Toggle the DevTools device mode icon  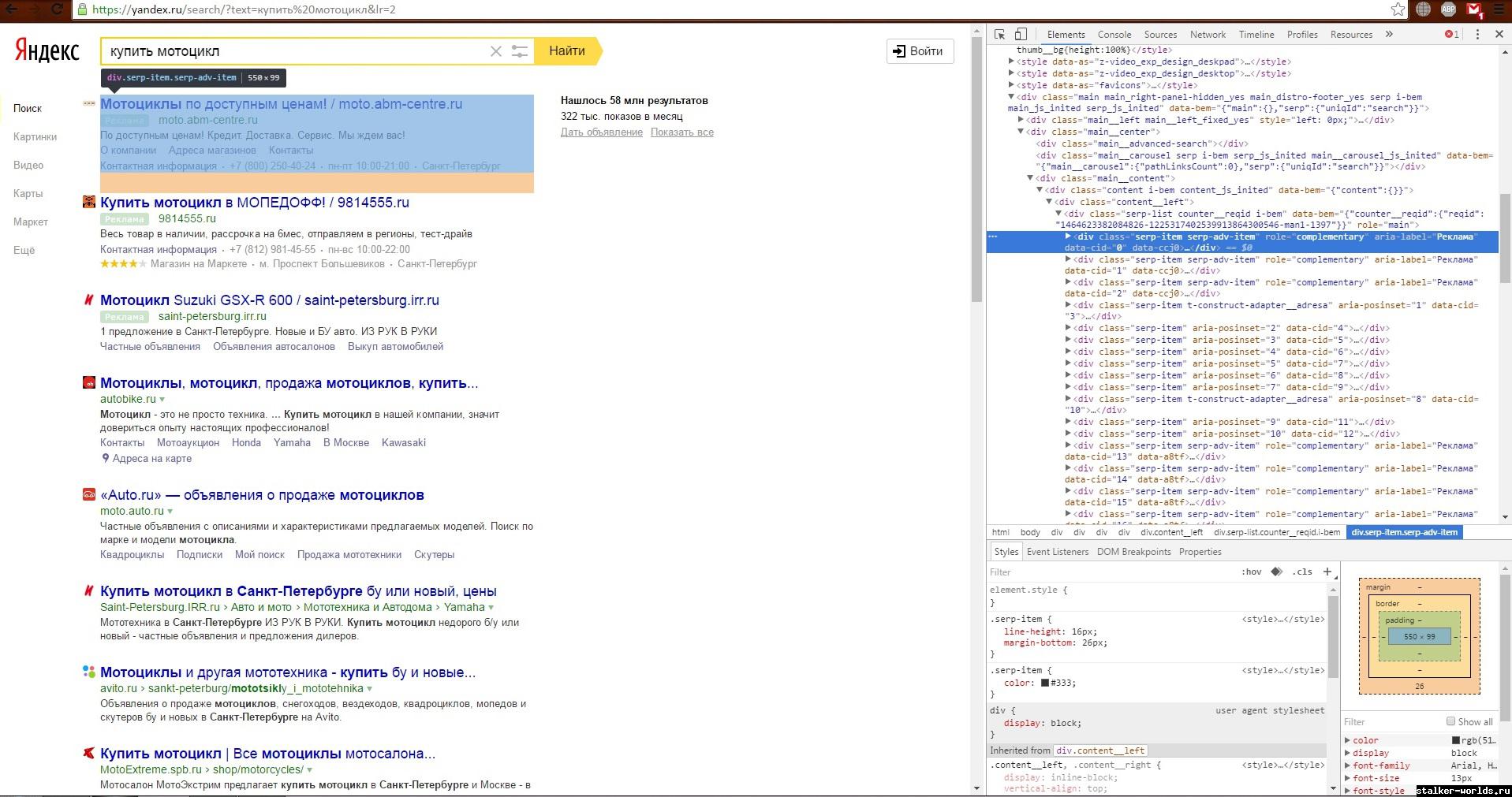click(x=1021, y=34)
